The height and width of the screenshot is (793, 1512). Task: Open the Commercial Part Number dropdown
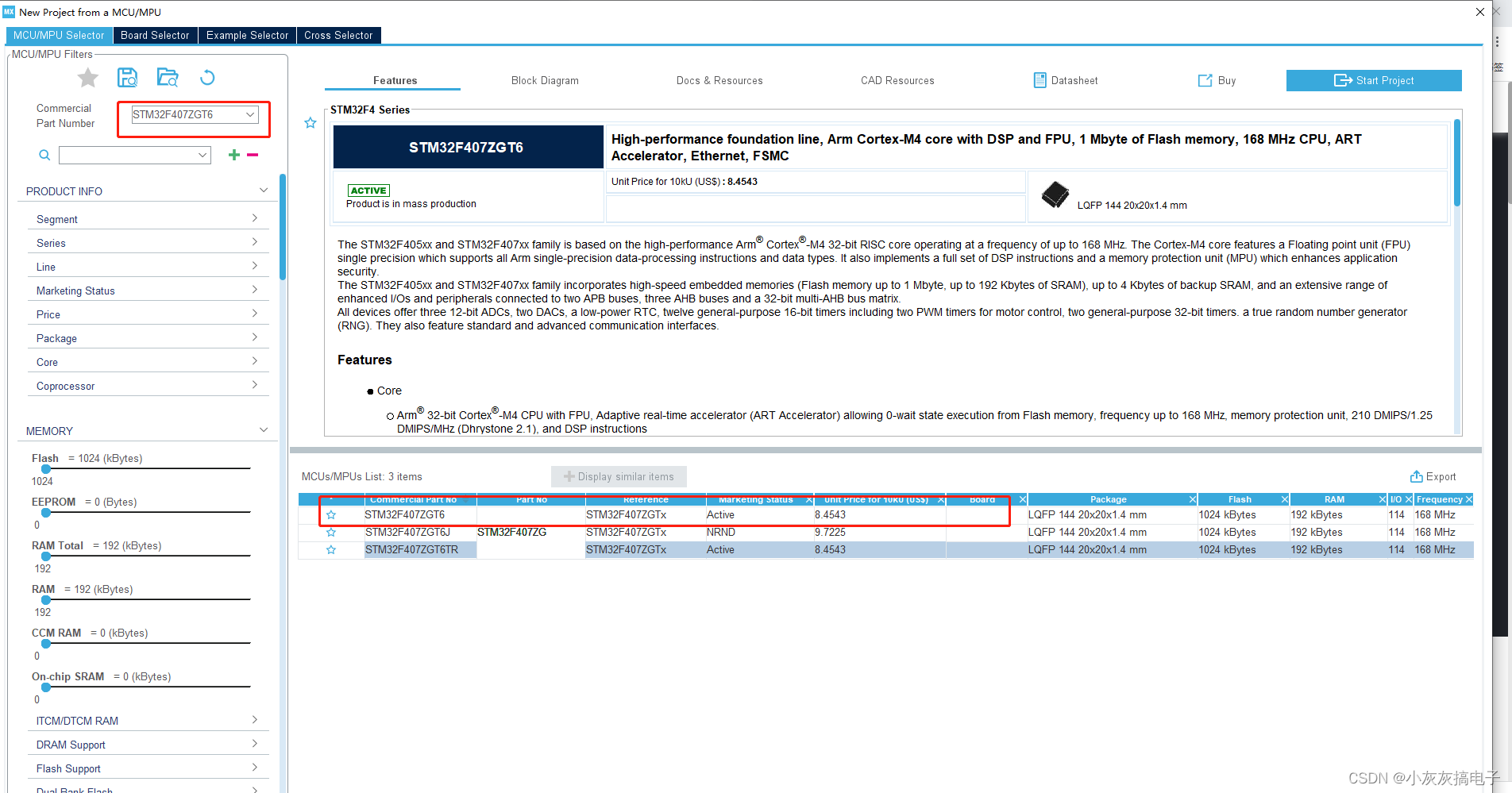tap(250, 114)
